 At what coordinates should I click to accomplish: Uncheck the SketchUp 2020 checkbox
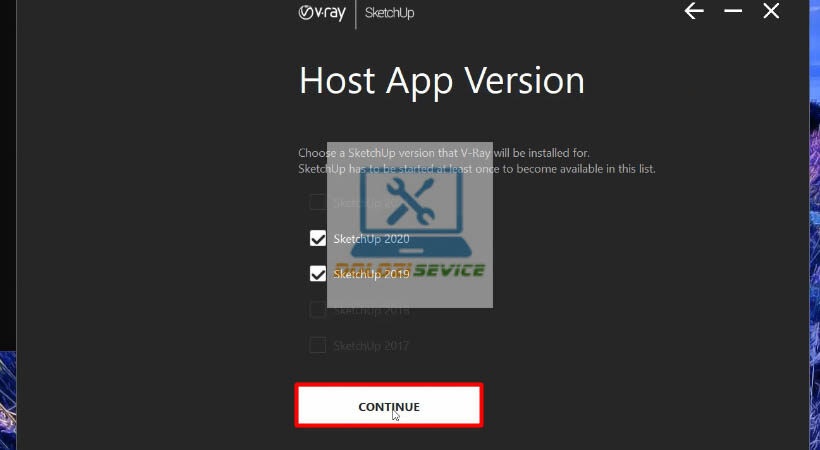[x=317, y=239]
